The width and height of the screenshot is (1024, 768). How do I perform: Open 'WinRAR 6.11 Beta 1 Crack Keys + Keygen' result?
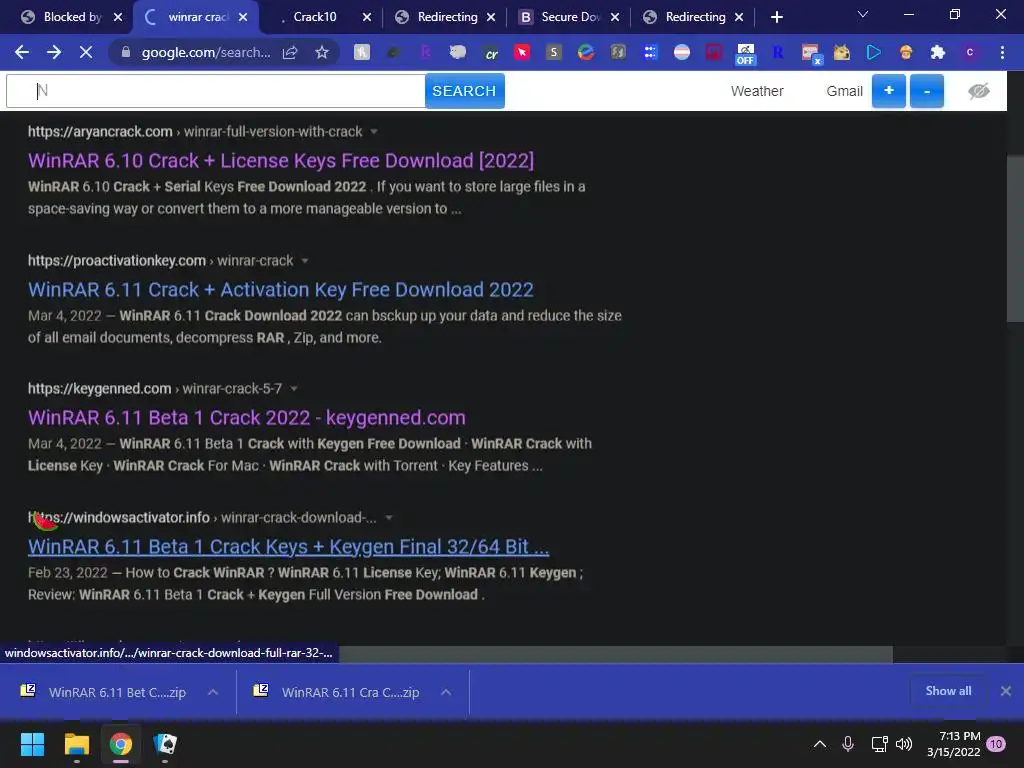(289, 547)
